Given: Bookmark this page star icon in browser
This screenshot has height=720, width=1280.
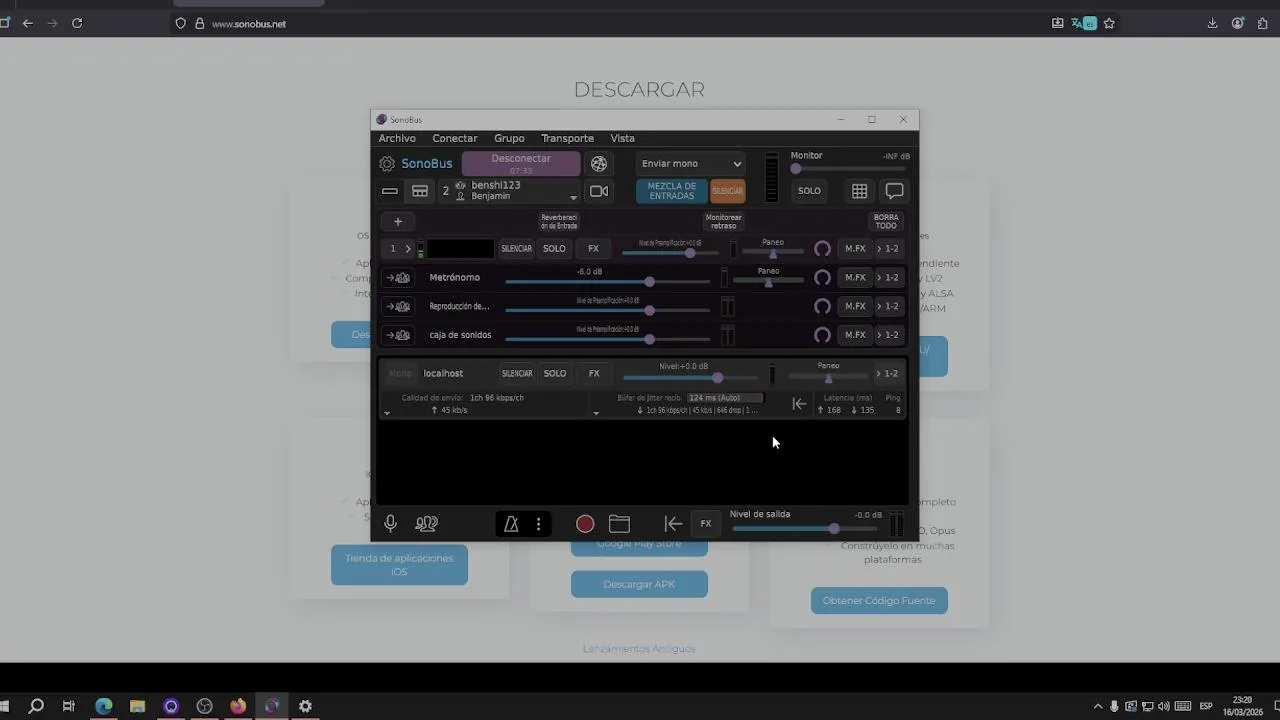Looking at the screenshot, I should [x=1109, y=23].
